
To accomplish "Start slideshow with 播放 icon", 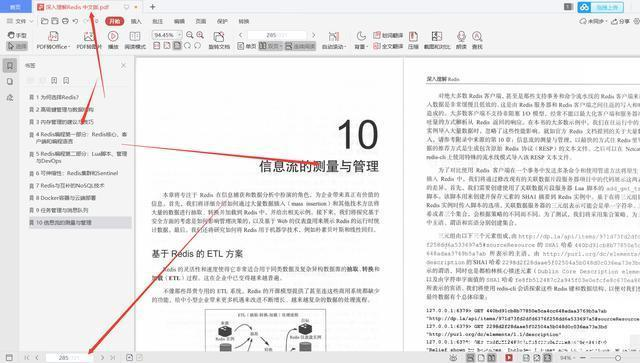I will [113, 36].
